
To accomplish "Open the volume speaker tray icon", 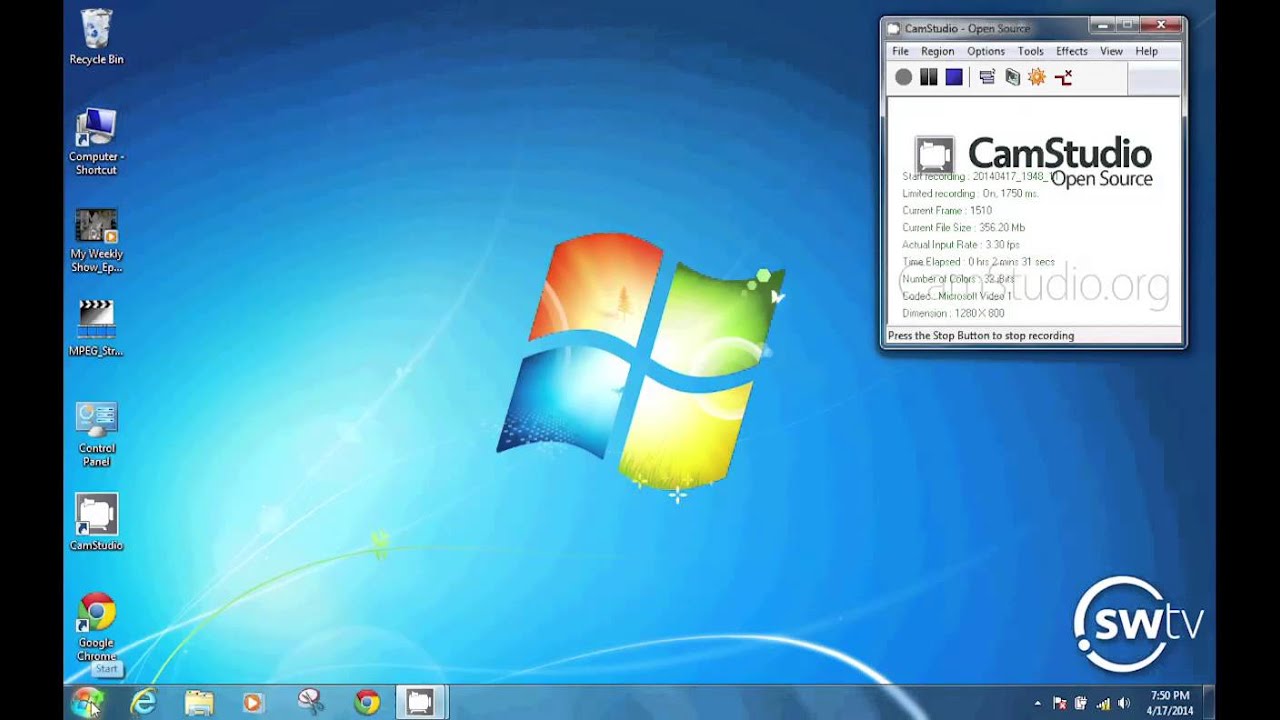I will pos(1124,704).
